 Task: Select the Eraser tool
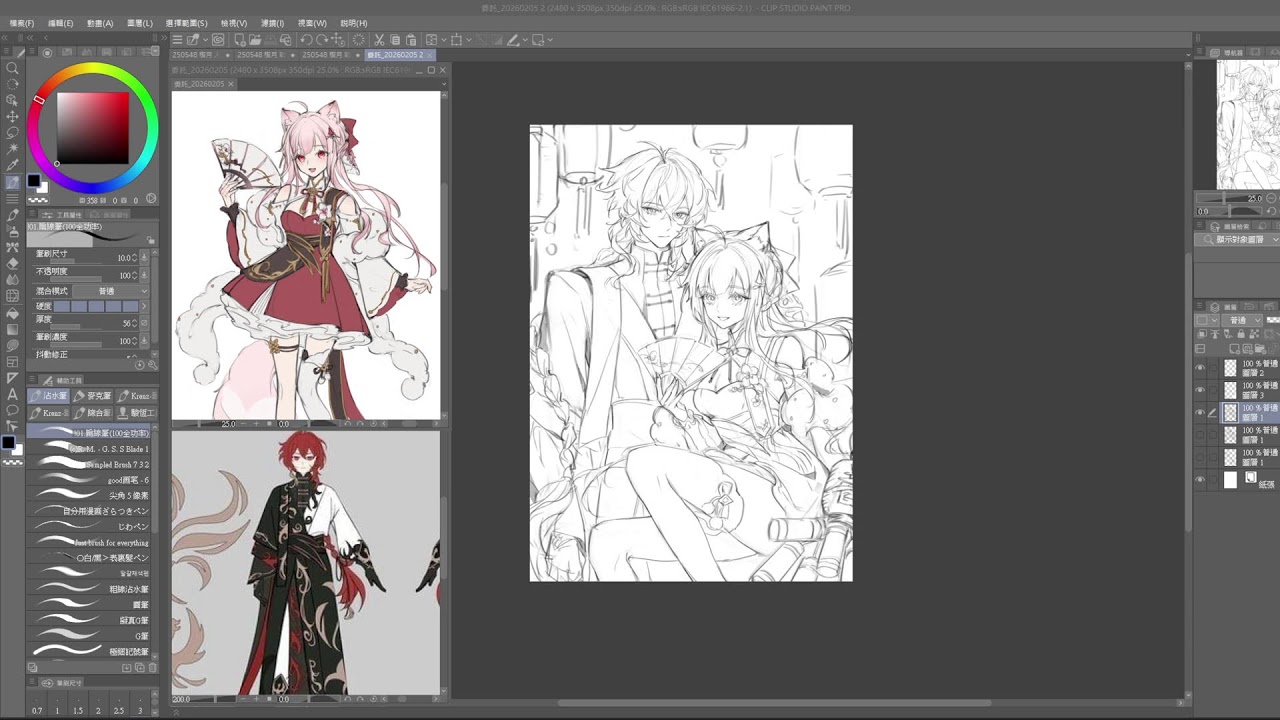click(12, 263)
